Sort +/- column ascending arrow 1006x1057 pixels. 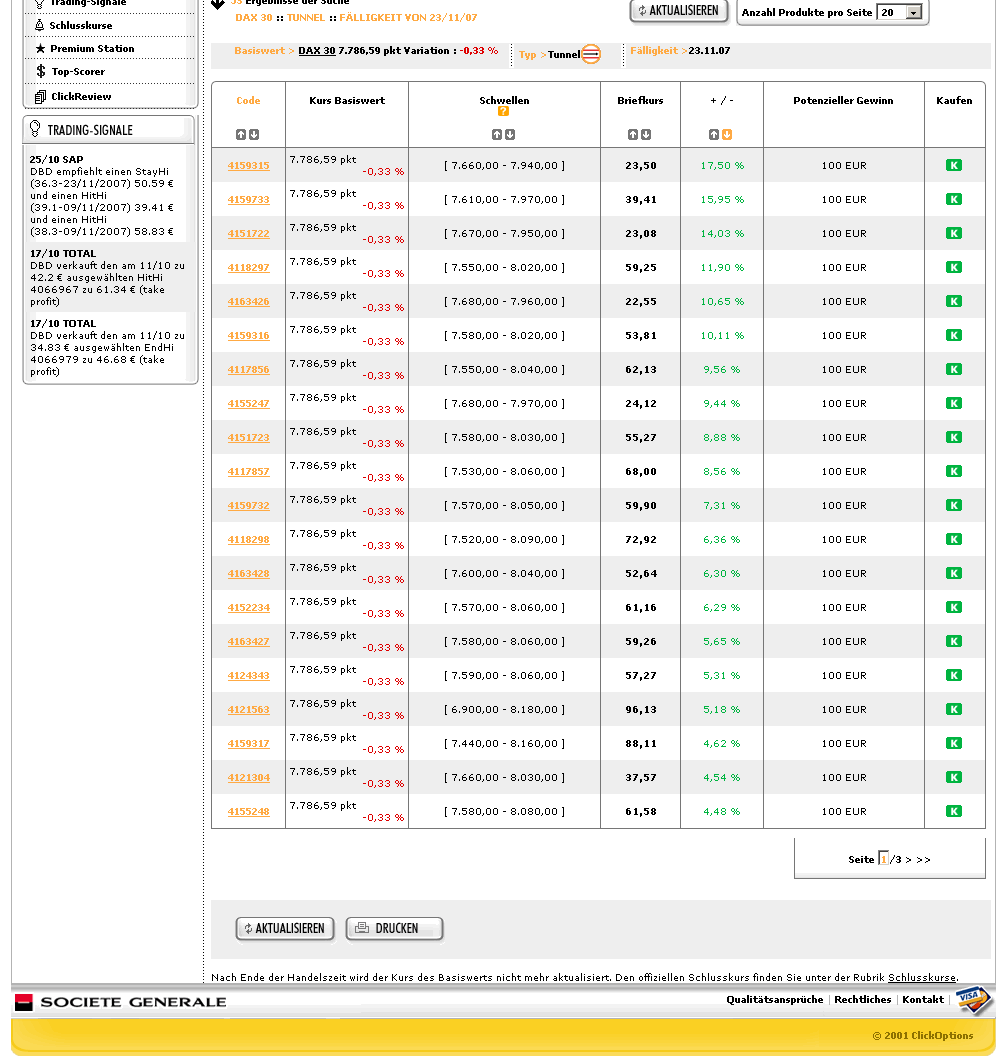(x=714, y=135)
